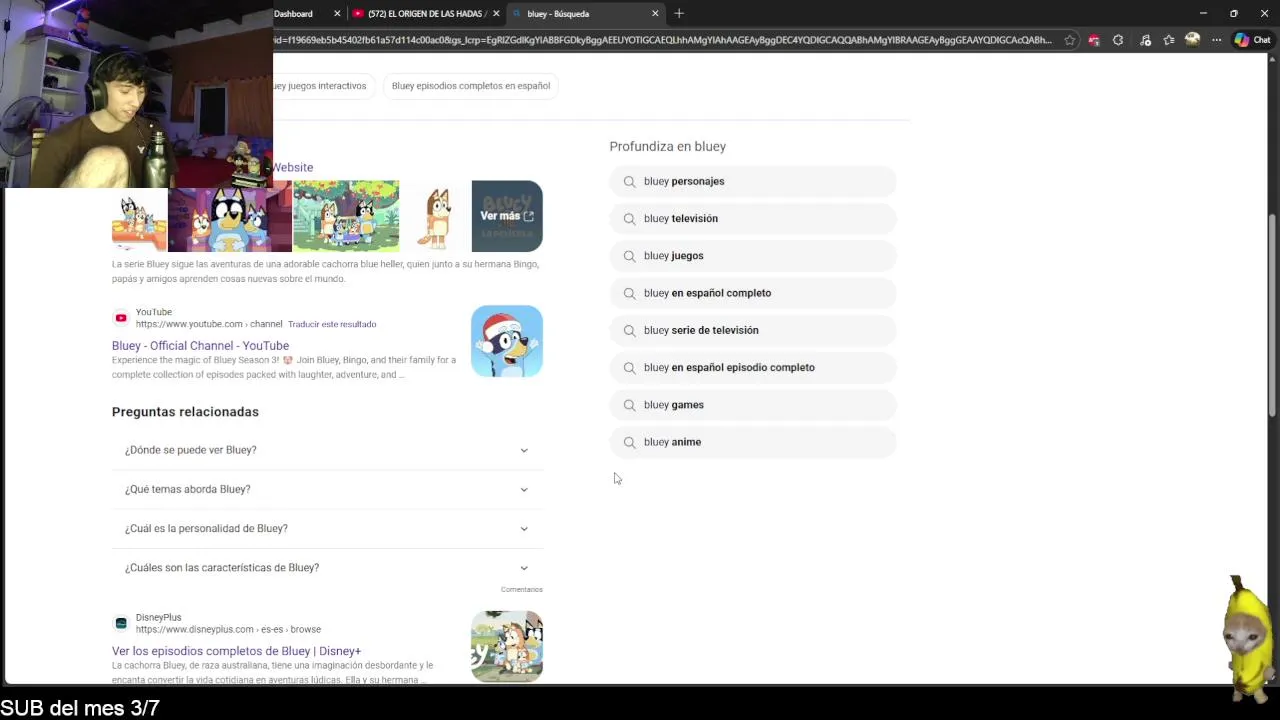
Task: Close the Dashboard tab
Action: pos(337,13)
